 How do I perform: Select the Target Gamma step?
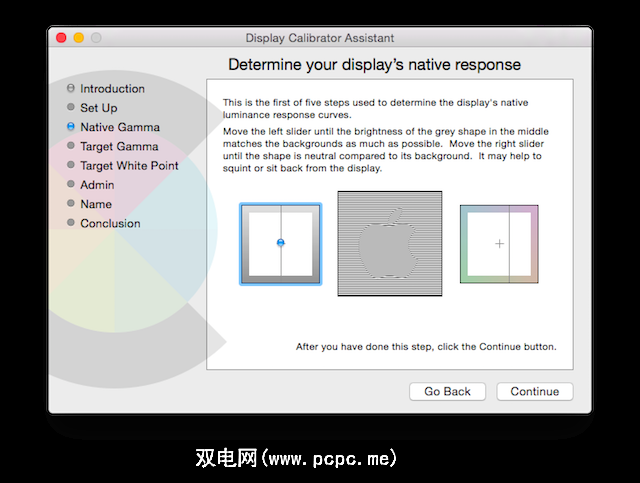pyautogui.click(x=119, y=146)
